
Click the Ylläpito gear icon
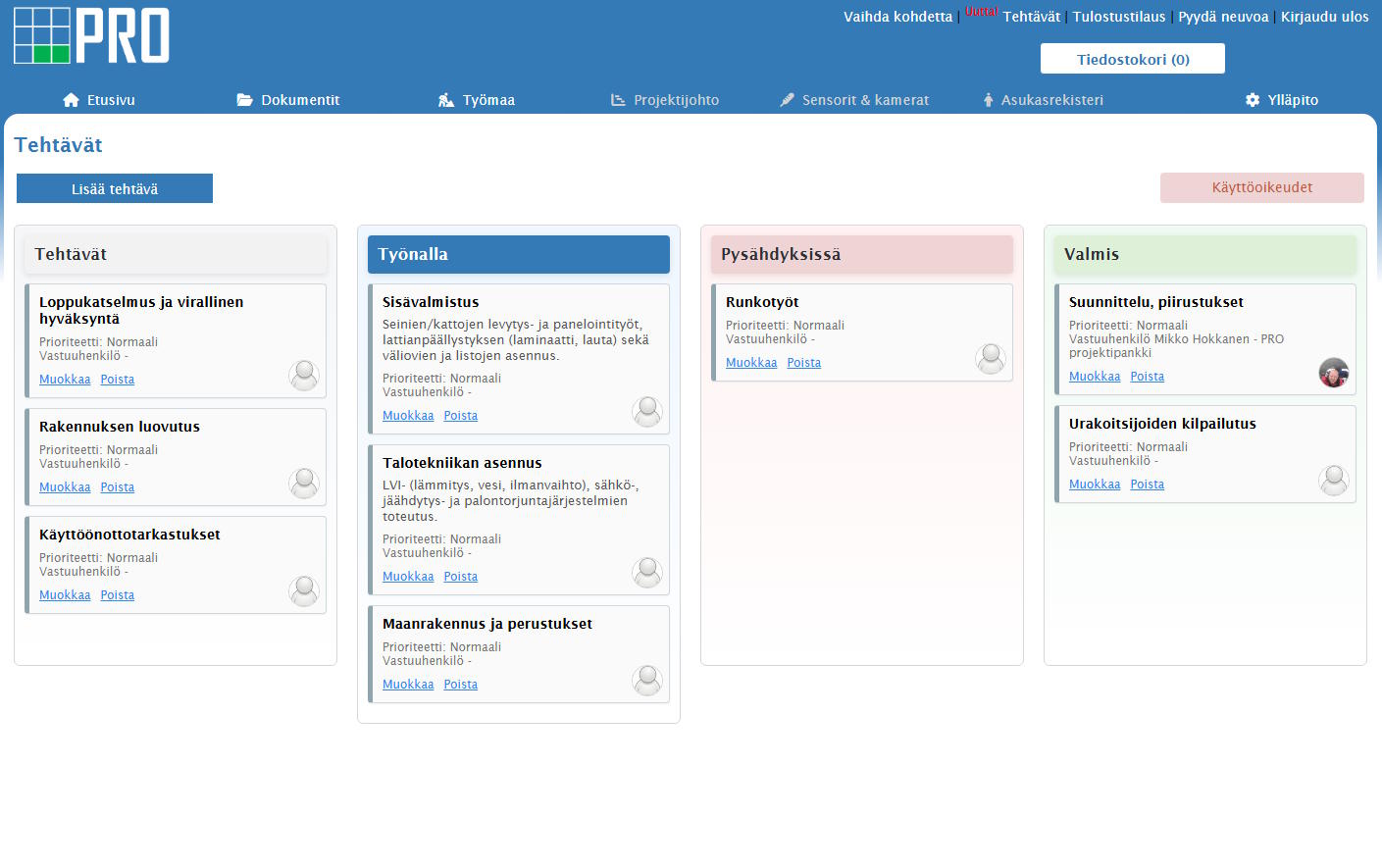tap(1253, 100)
